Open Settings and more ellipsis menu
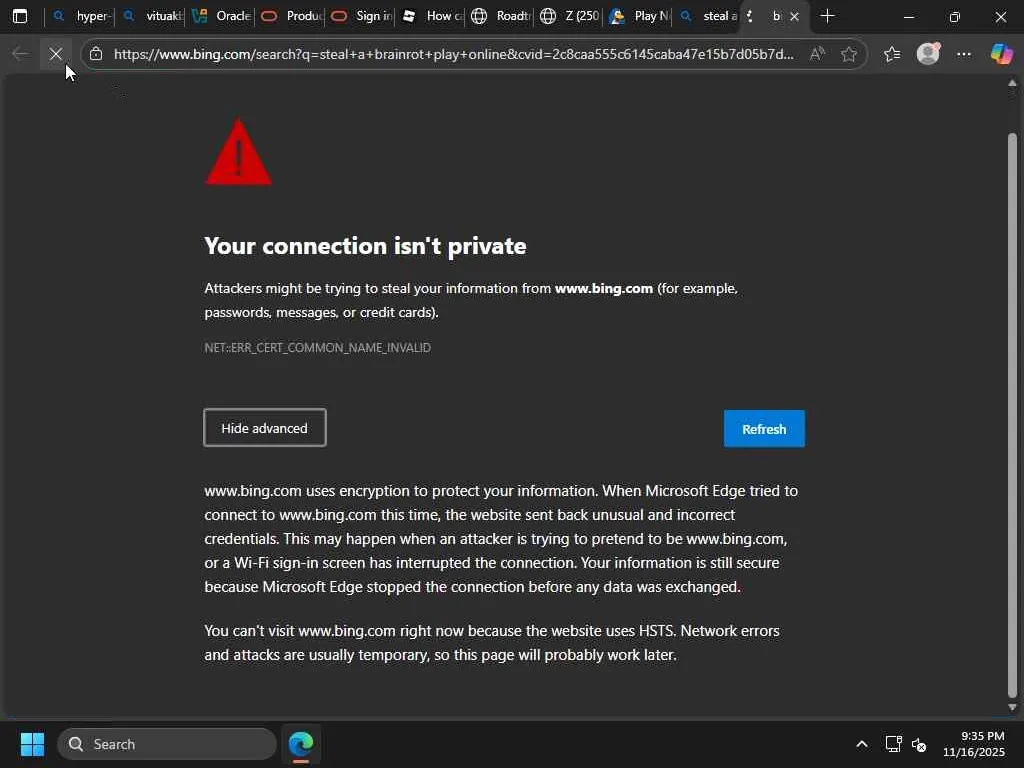The height and width of the screenshot is (768, 1024). [964, 54]
